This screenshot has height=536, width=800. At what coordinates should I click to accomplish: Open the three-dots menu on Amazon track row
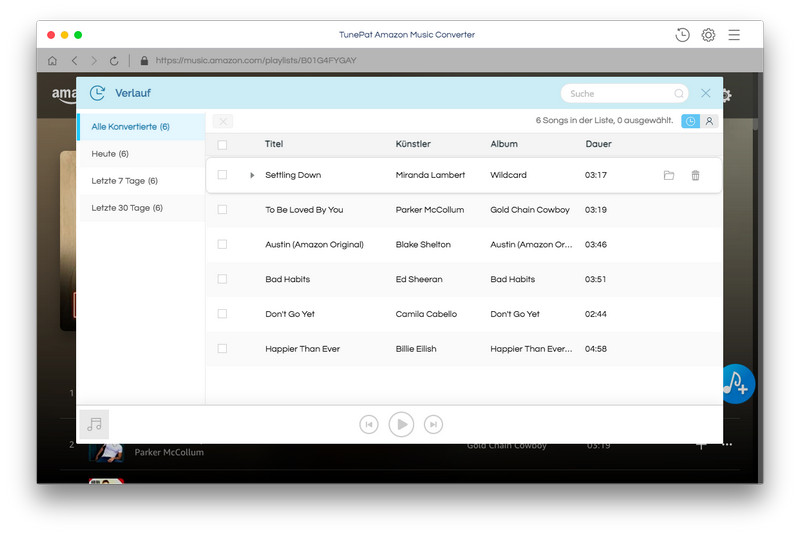point(728,445)
